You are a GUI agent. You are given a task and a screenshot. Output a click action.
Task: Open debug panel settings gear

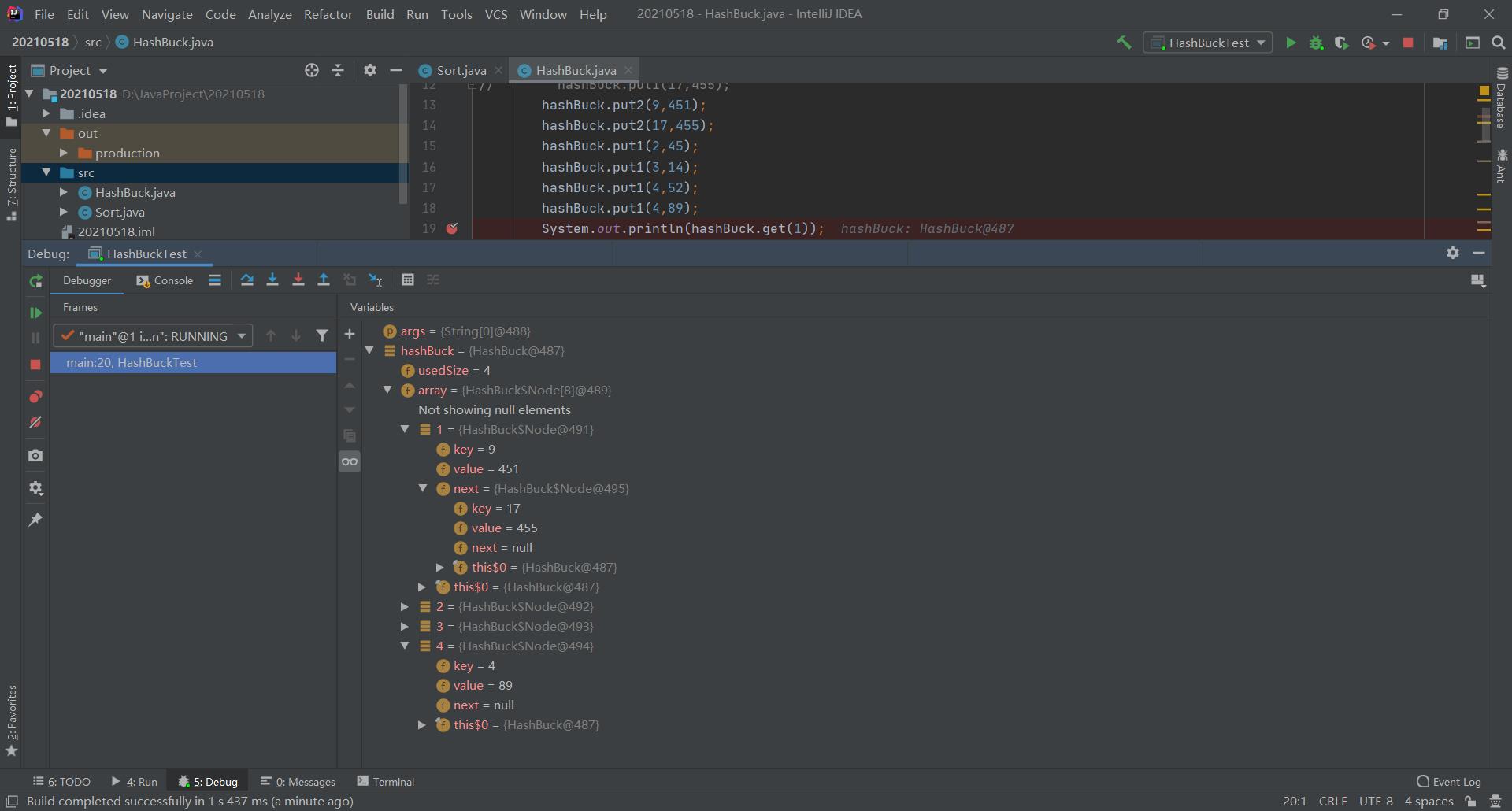coord(1453,253)
